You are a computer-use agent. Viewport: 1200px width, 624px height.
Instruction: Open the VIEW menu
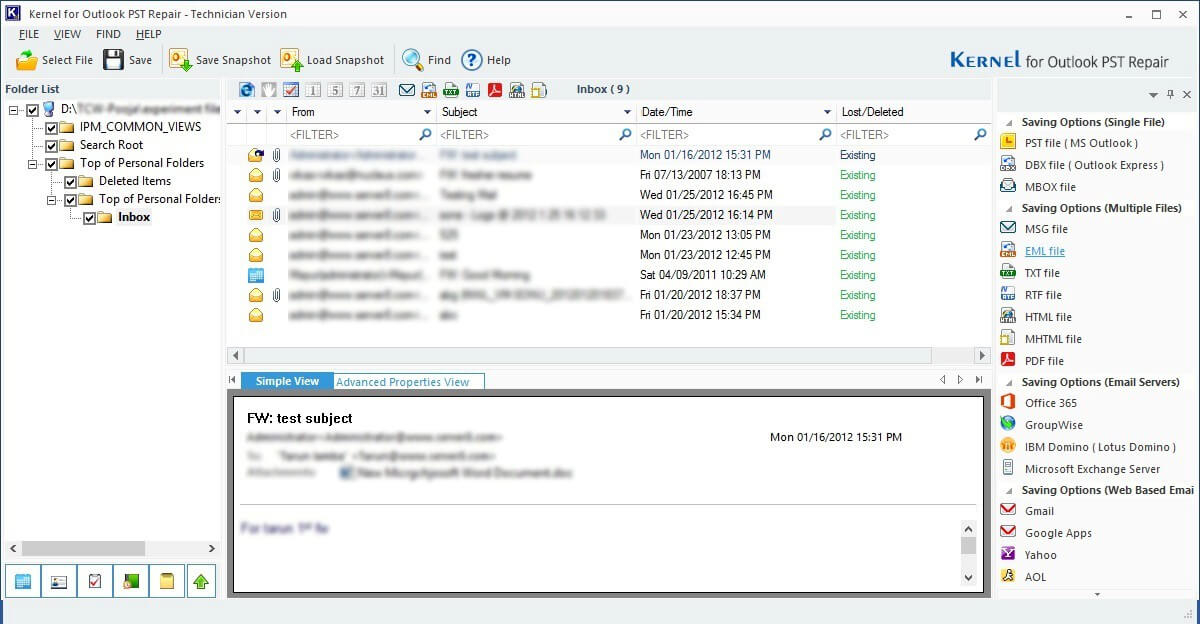[x=68, y=35]
